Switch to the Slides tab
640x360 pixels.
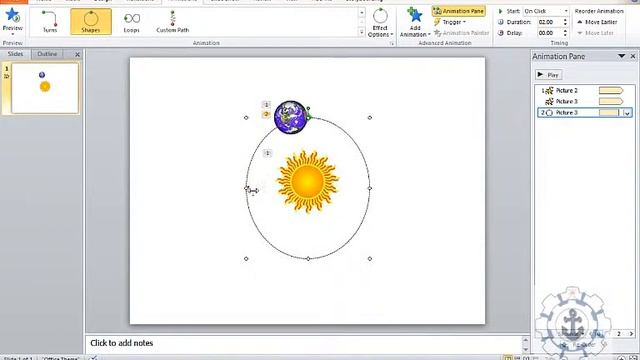[16, 54]
